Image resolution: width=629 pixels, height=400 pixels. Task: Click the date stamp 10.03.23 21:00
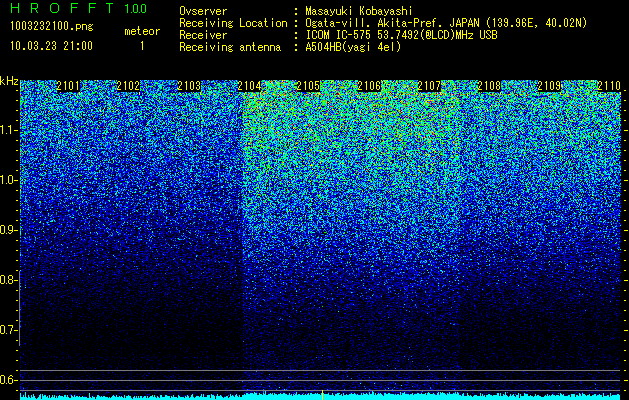tap(51, 46)
